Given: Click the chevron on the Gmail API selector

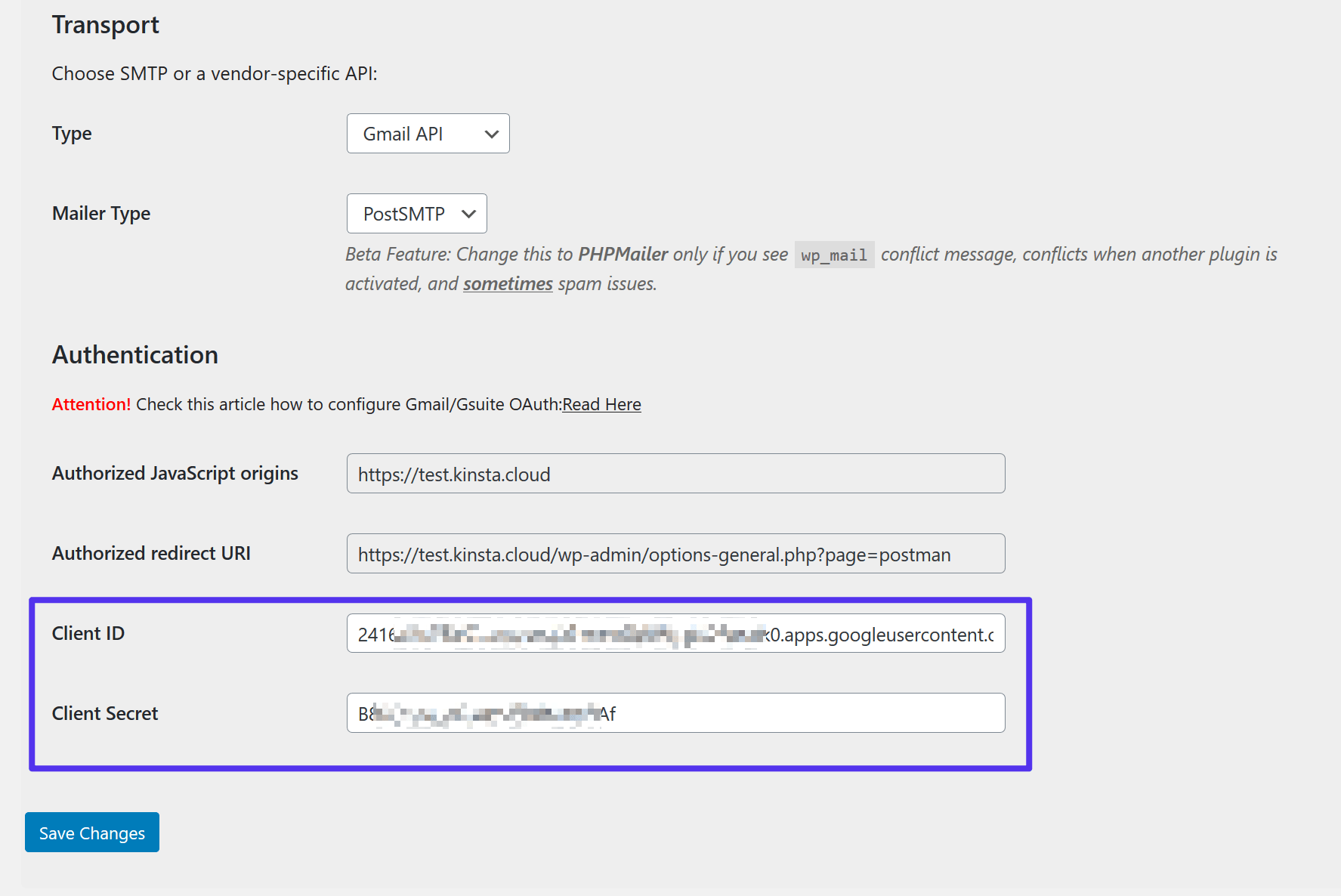Looking at the screenshot, I should pyautogui.click(x=491, y=133).
